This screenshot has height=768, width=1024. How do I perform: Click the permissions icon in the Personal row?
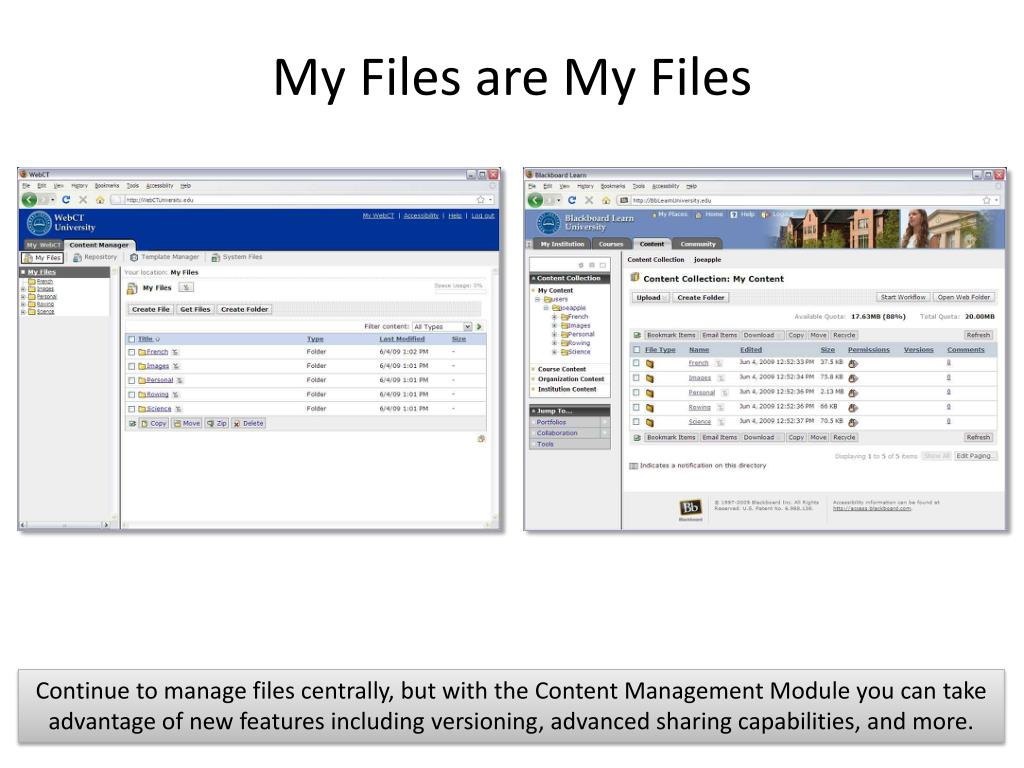[x=853, y=393]
